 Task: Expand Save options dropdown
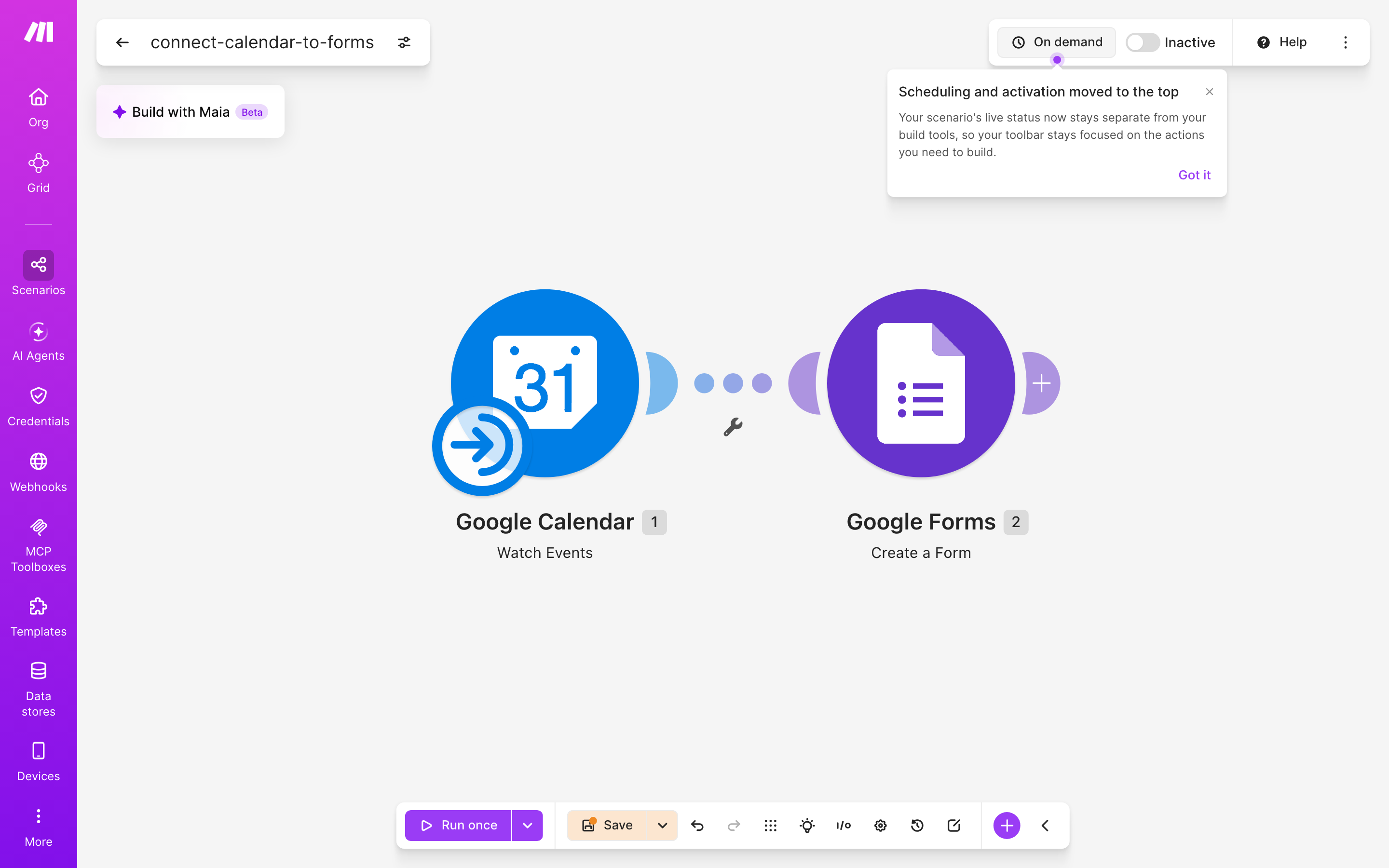click(662, 826)
